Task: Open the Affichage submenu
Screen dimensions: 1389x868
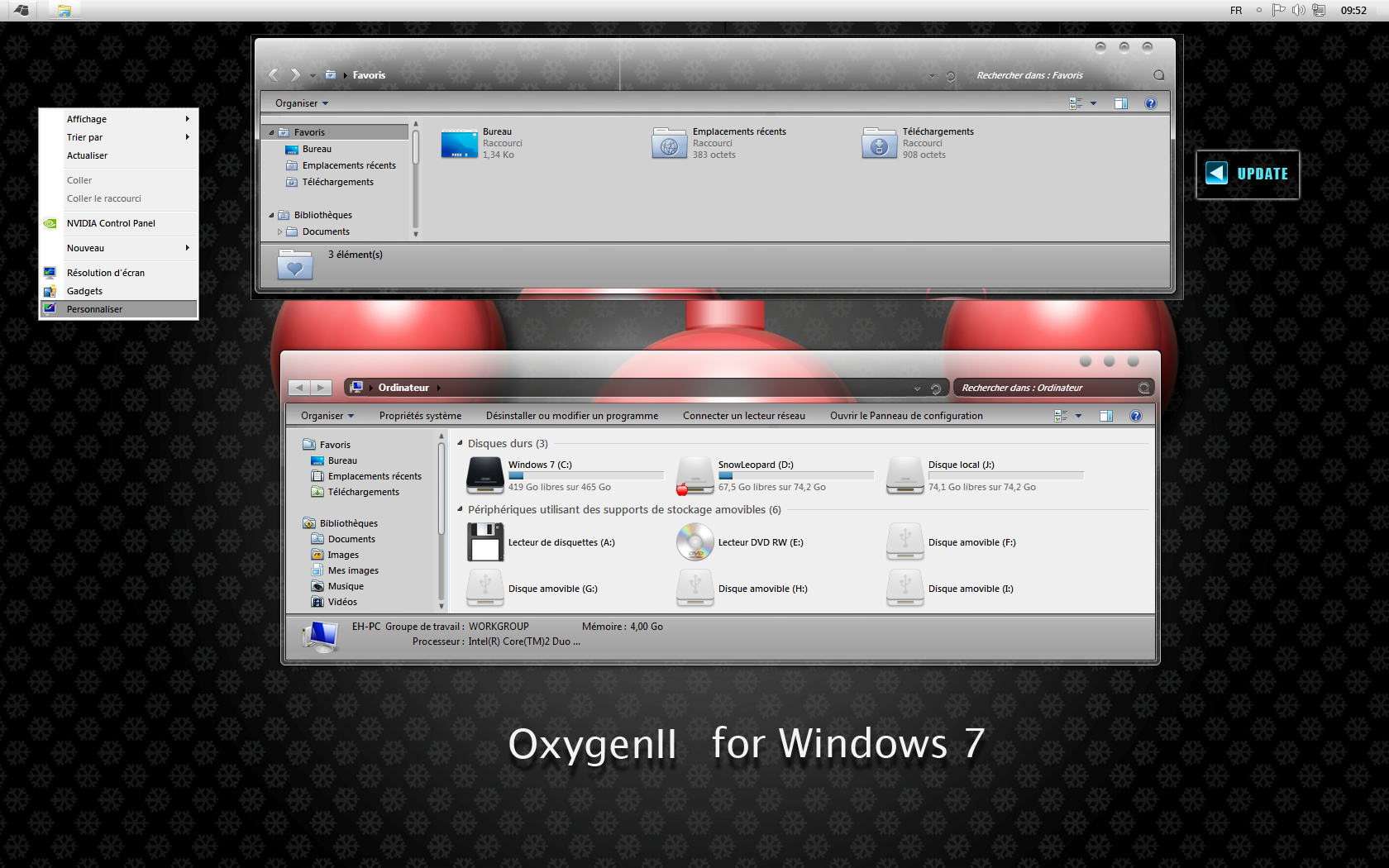Action: [x=118, y=119]
